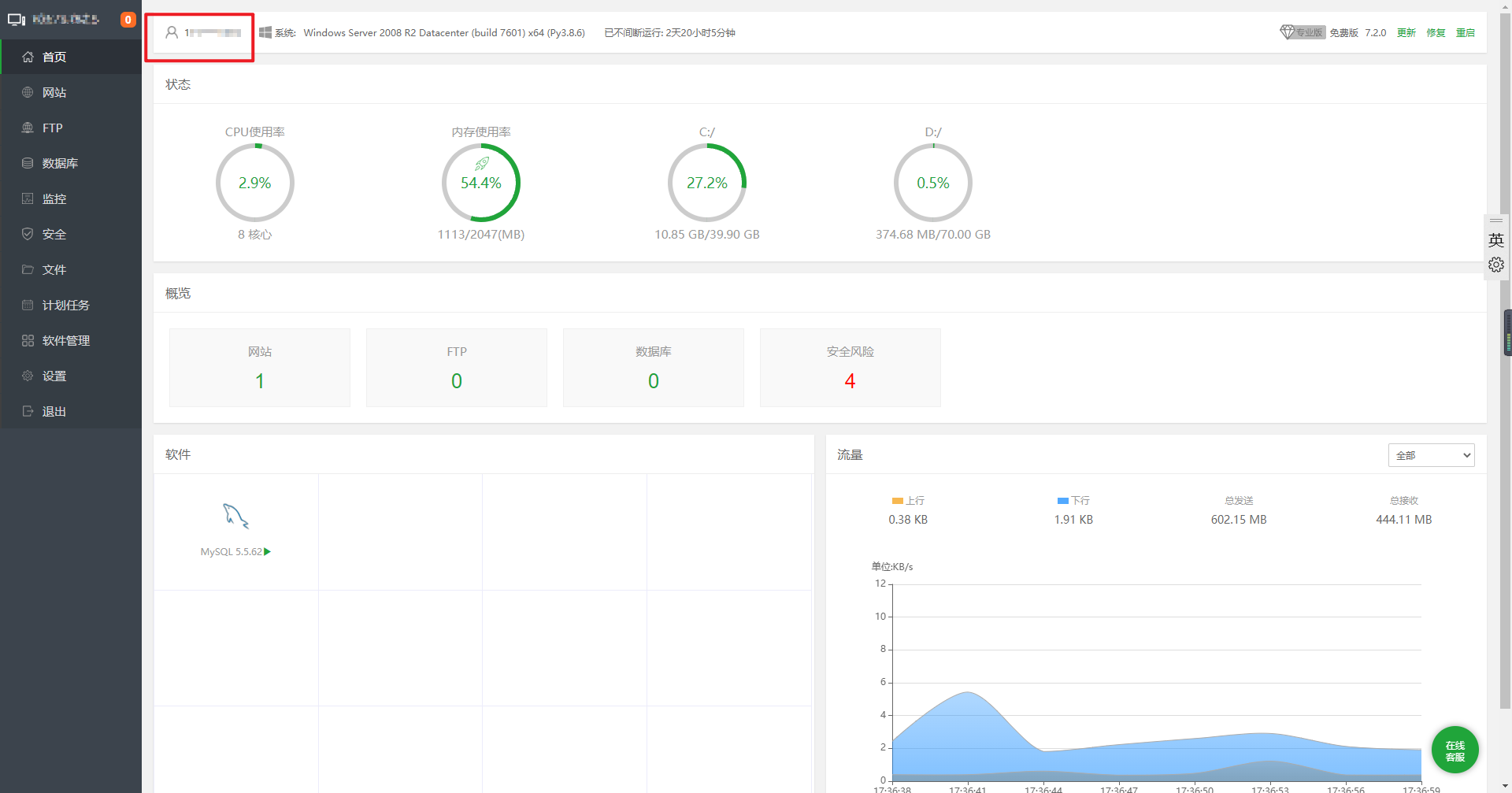Image resolution: width=1512 pixels, height=793 pixels.
Task: Open the 数据库 database menu item
Action: [71, 163]
